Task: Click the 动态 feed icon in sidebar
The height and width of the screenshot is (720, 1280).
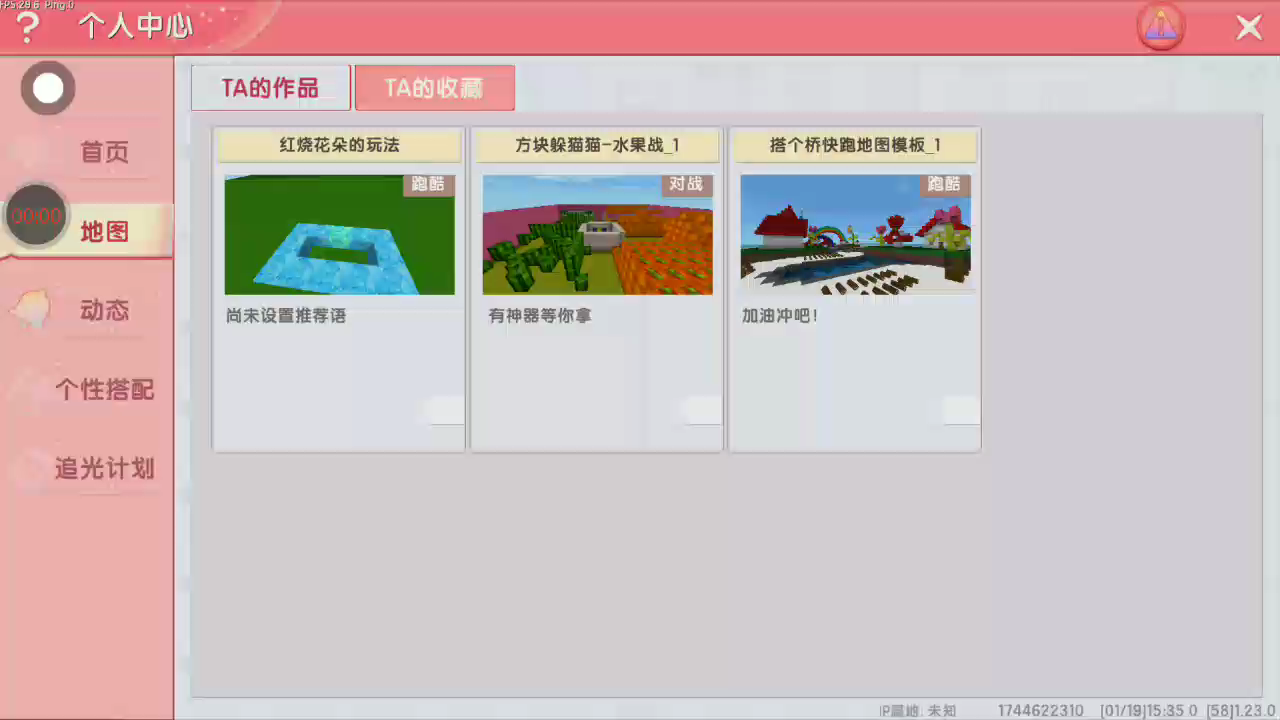Action: (31, 309)
